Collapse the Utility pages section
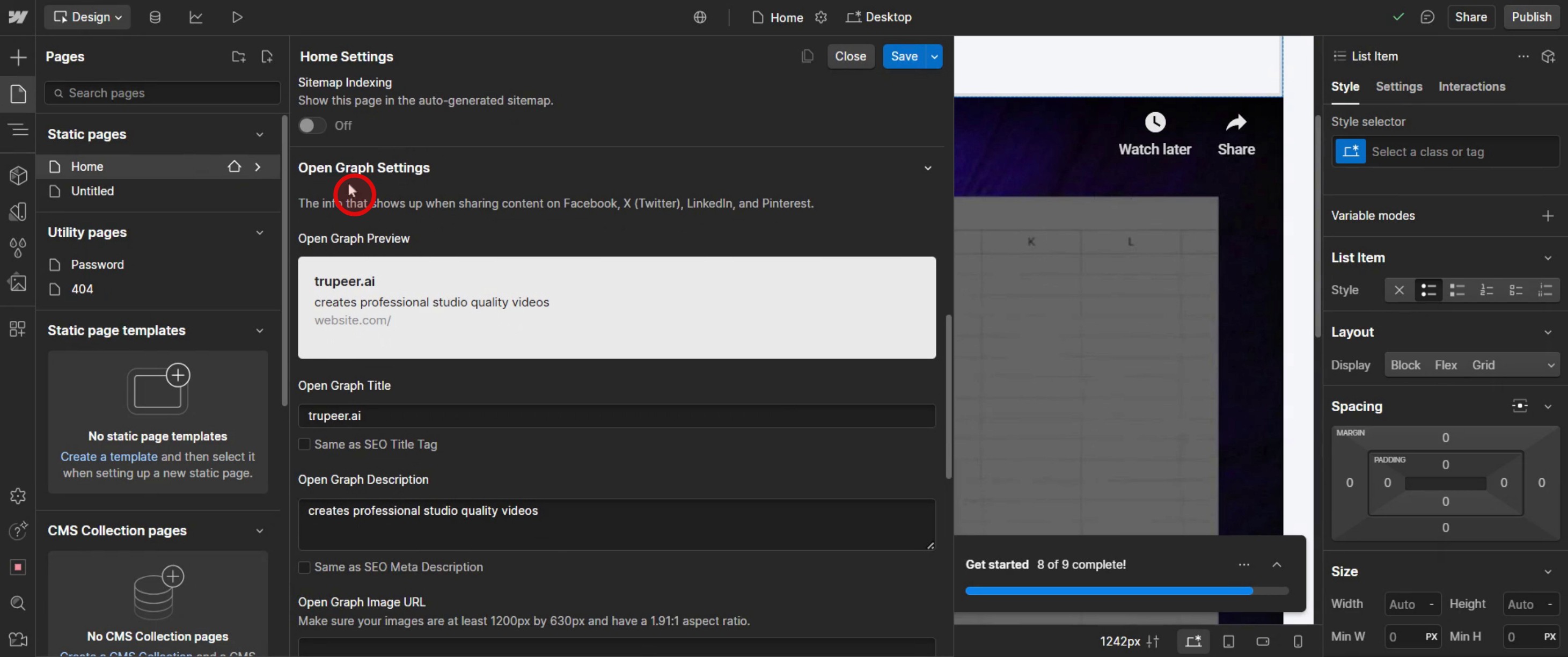 [259, 232]
